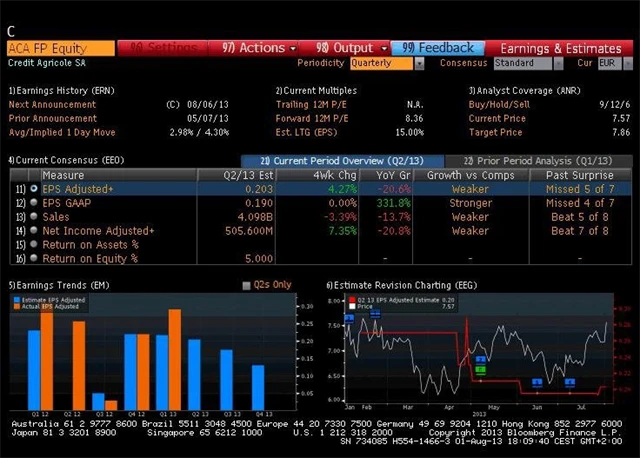Click the blue event marker in February
Image resolution: width=640 pixels, height=458 pixels.
point(375,313)
